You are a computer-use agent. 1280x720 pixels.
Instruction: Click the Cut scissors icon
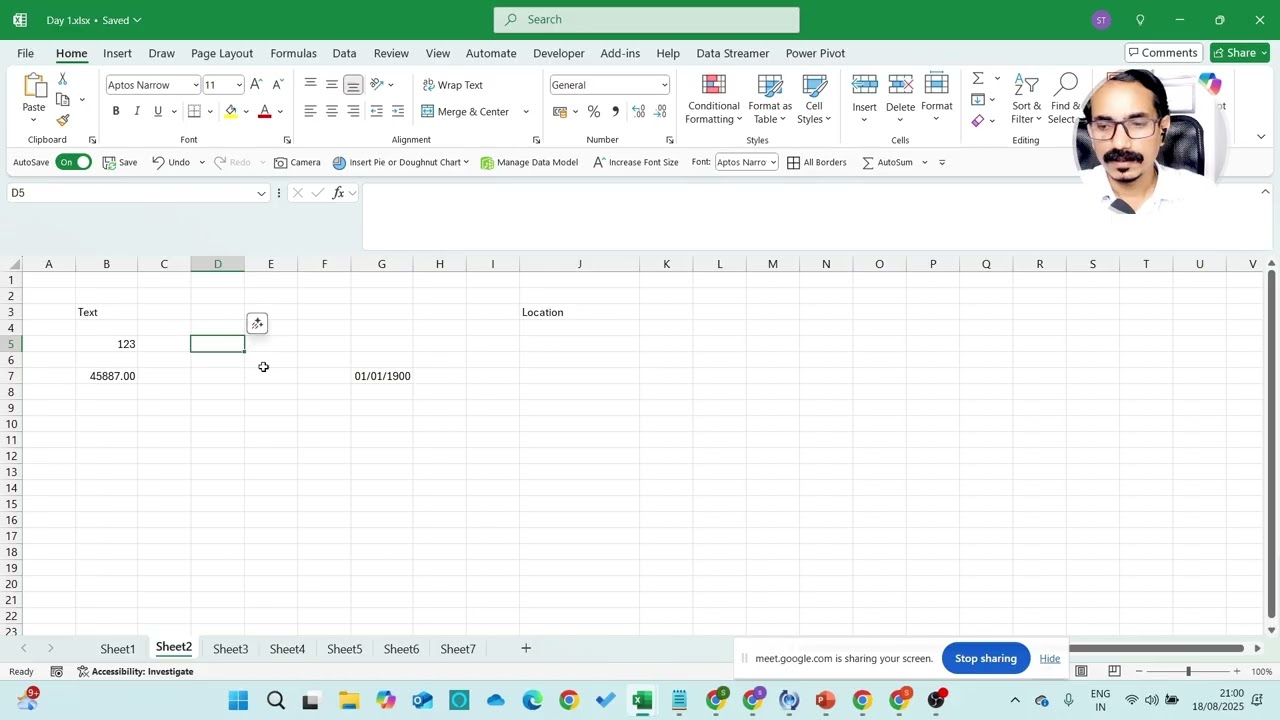(x=63, y=79)
